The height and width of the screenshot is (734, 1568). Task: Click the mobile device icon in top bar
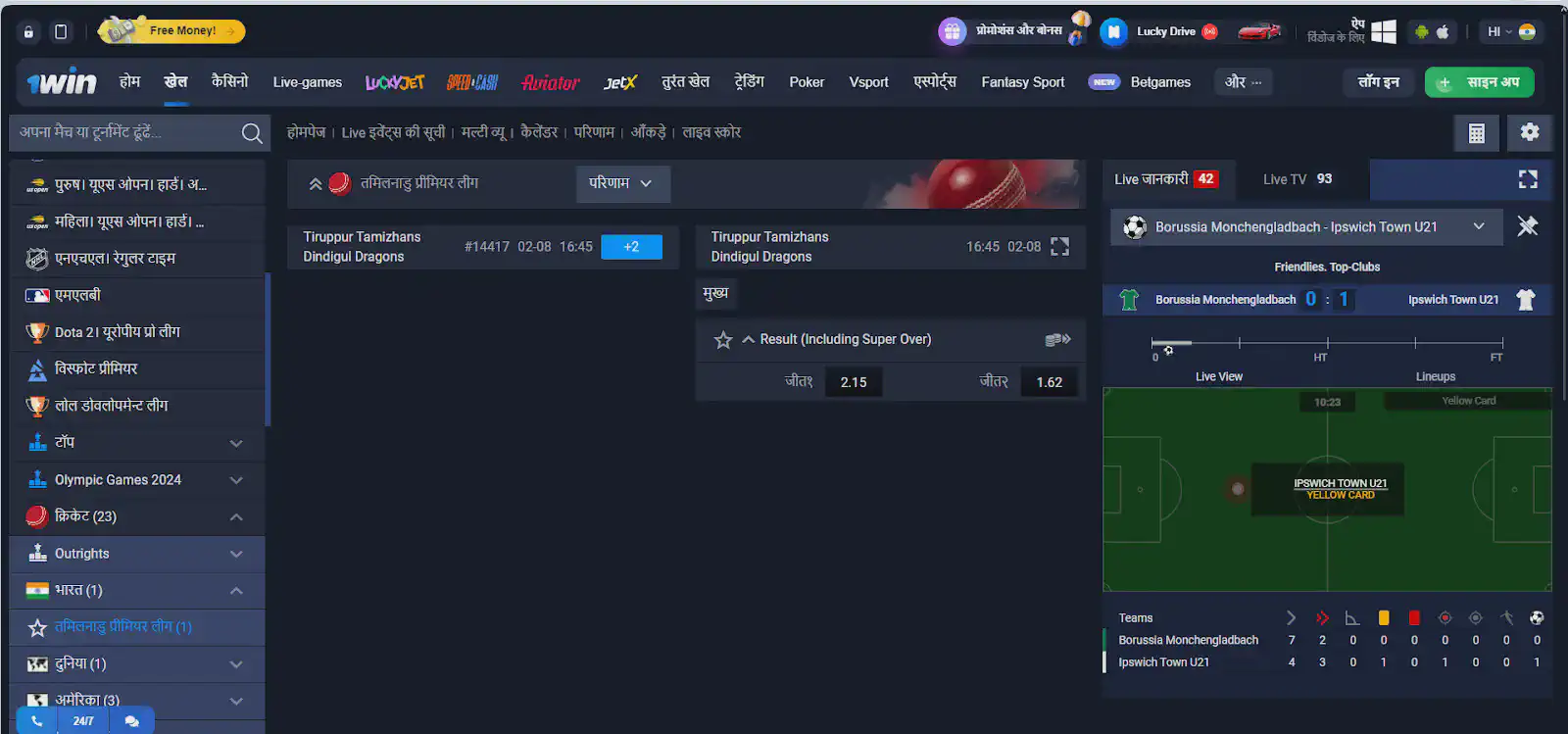click(x=61, y=31)
